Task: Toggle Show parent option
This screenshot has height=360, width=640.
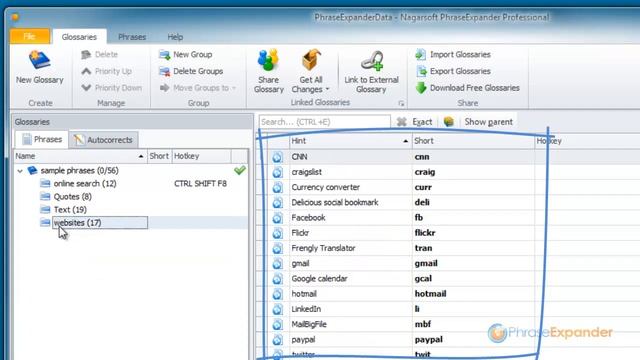Action: [x=489, y=122]
